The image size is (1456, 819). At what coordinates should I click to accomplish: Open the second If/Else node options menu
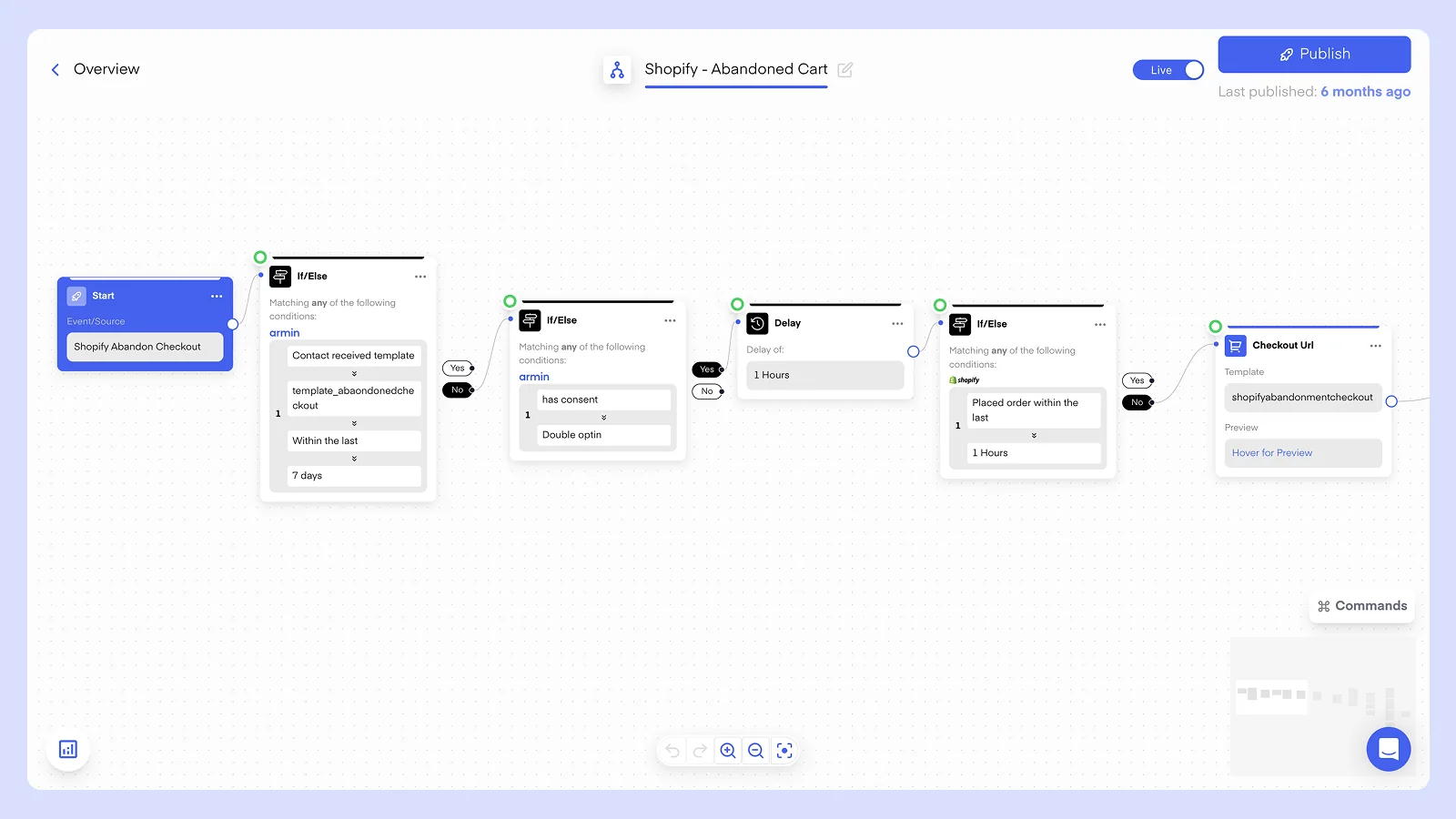click(x=670, y=321)
